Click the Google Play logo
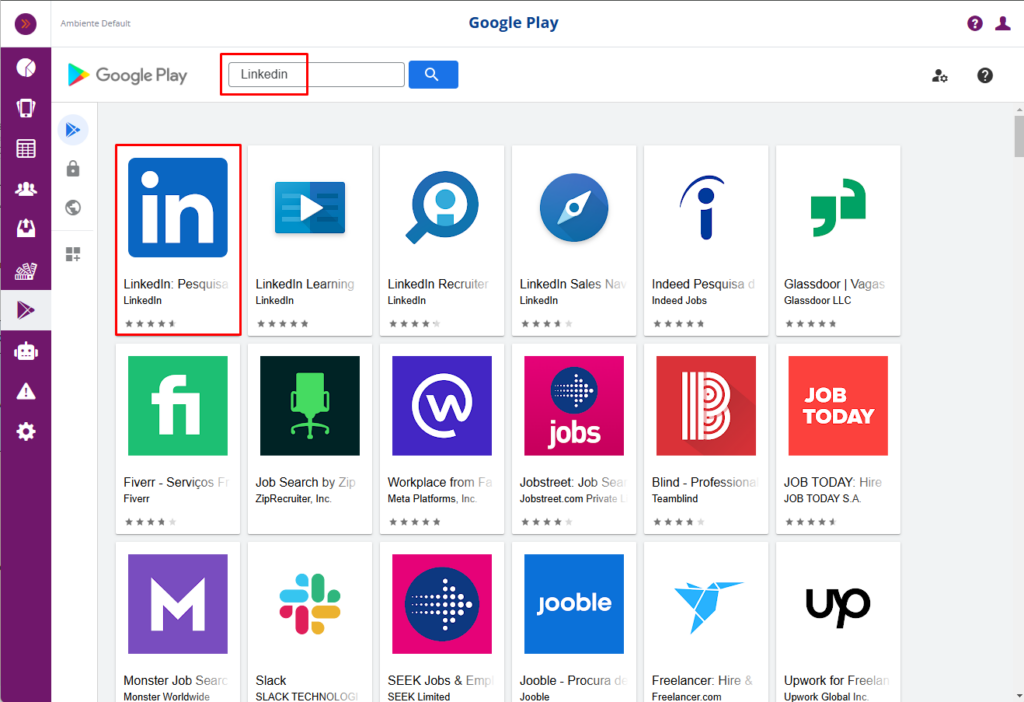 coord(127,75)
